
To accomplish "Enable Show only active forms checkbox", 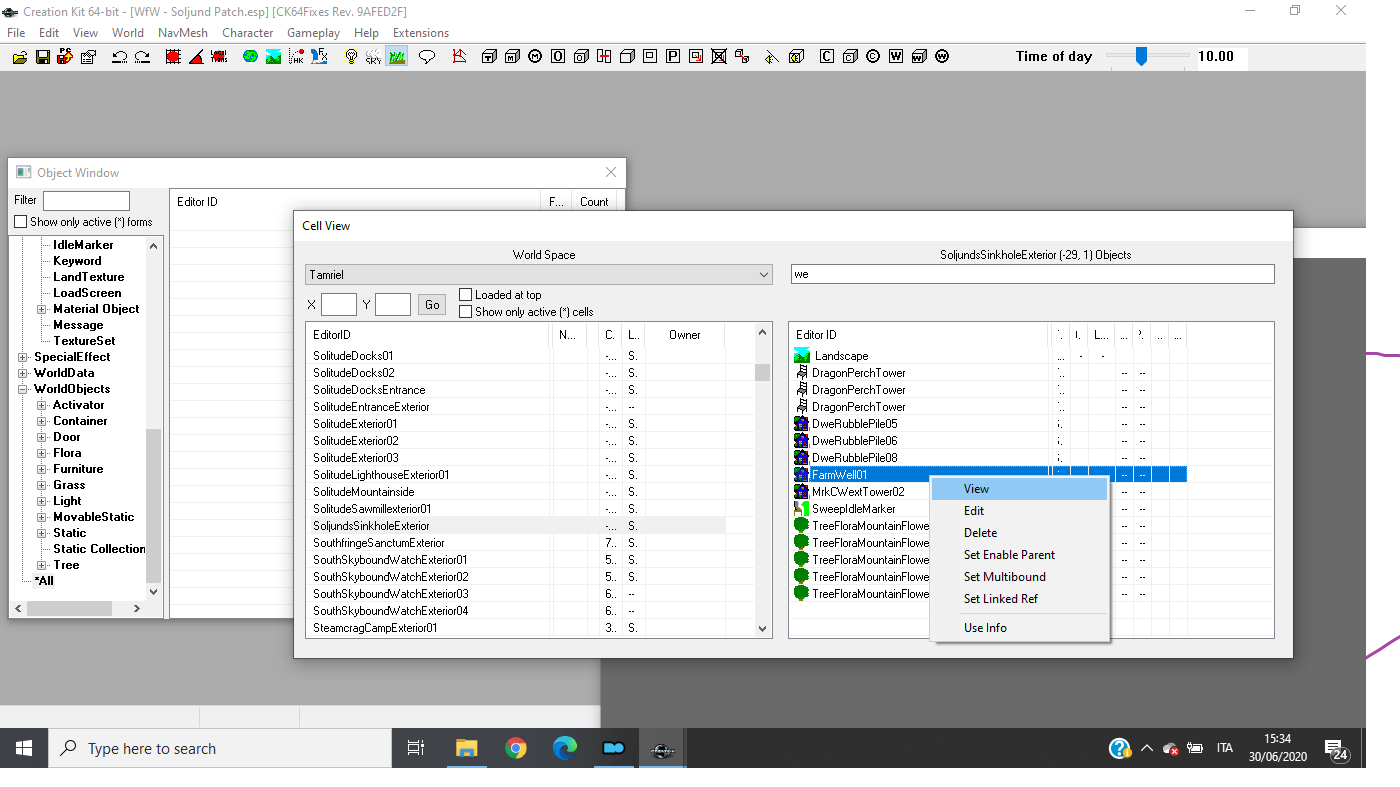I will coord(21,222).
